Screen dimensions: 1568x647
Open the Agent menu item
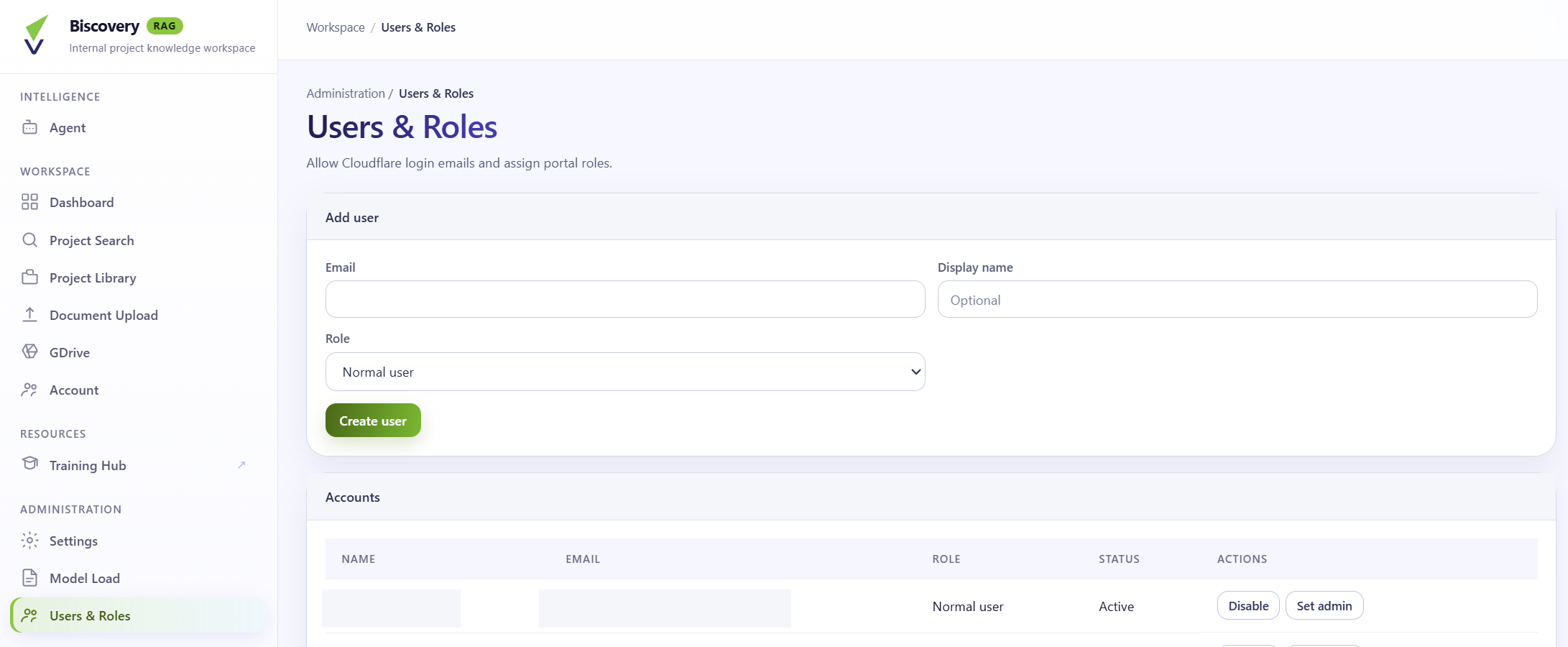coord(139,127)
